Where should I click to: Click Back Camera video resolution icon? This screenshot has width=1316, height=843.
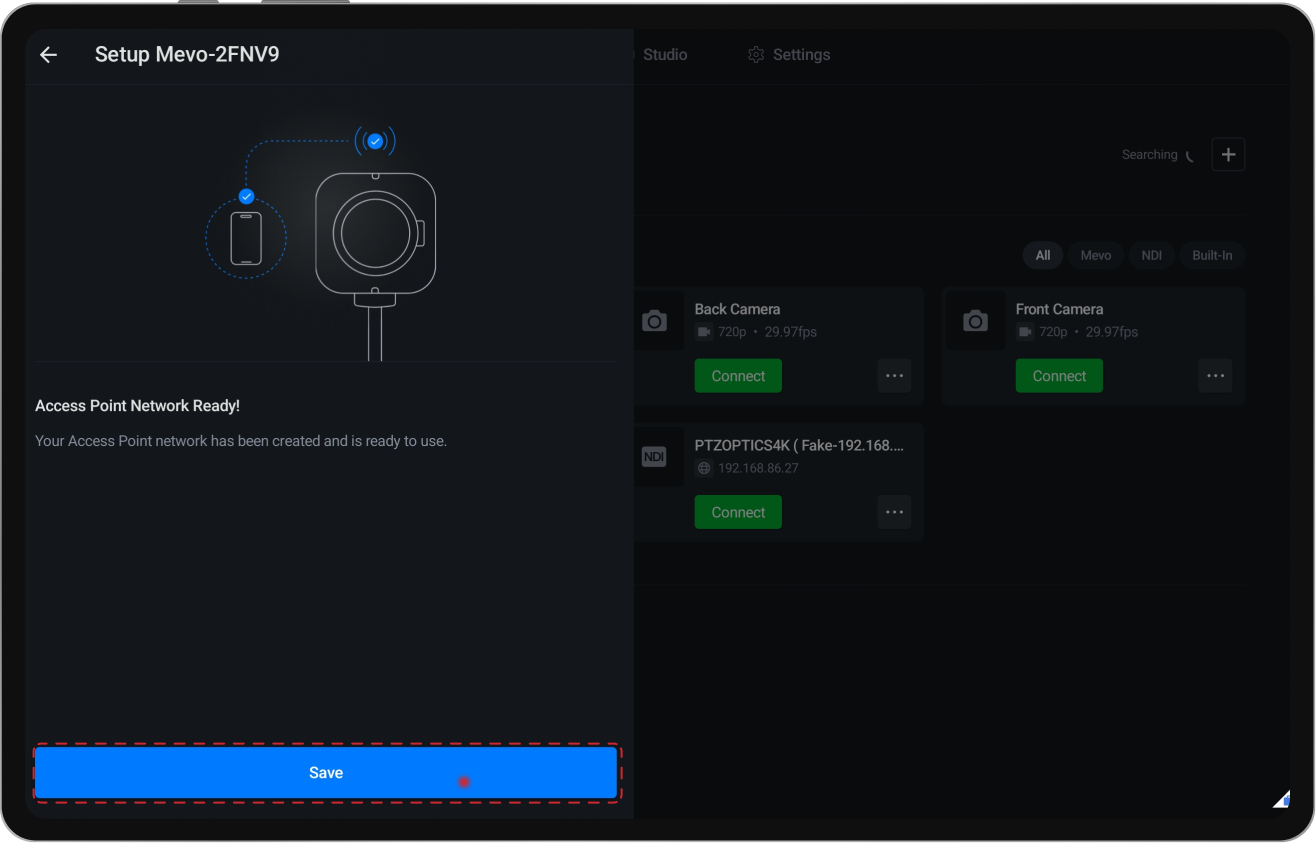pos(703,332)
